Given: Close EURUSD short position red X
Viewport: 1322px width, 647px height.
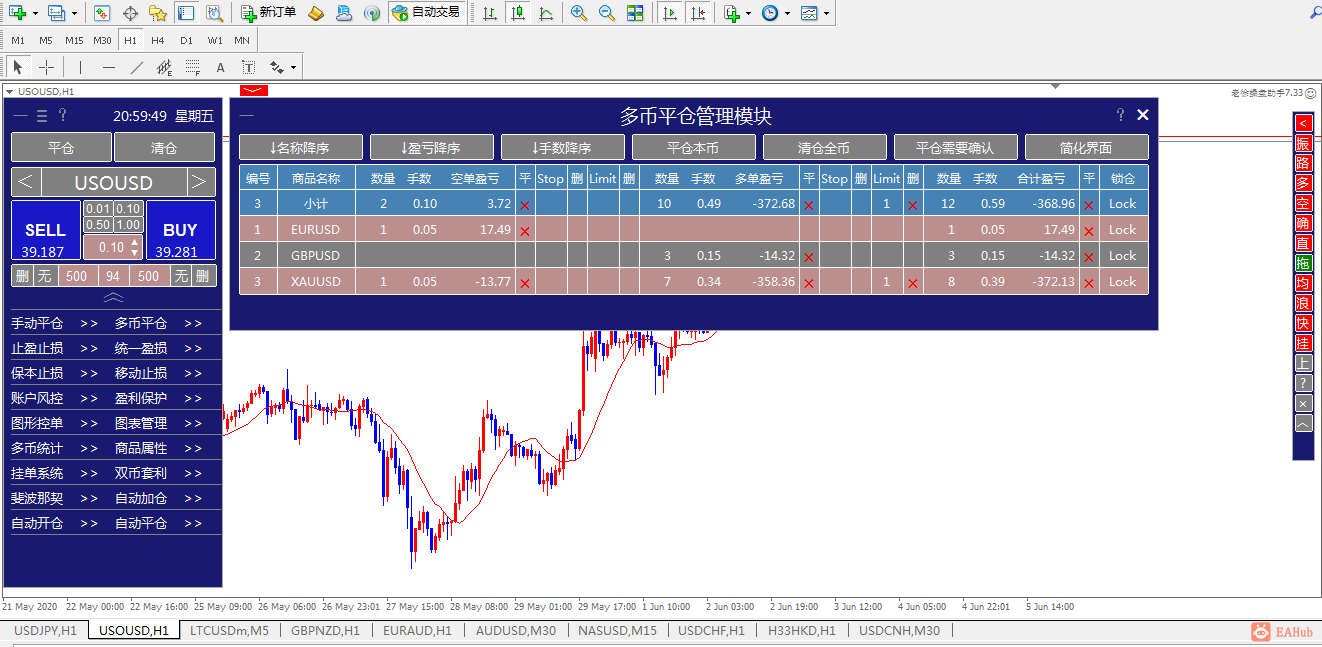Looking at the screenshot, I should 525,231.
